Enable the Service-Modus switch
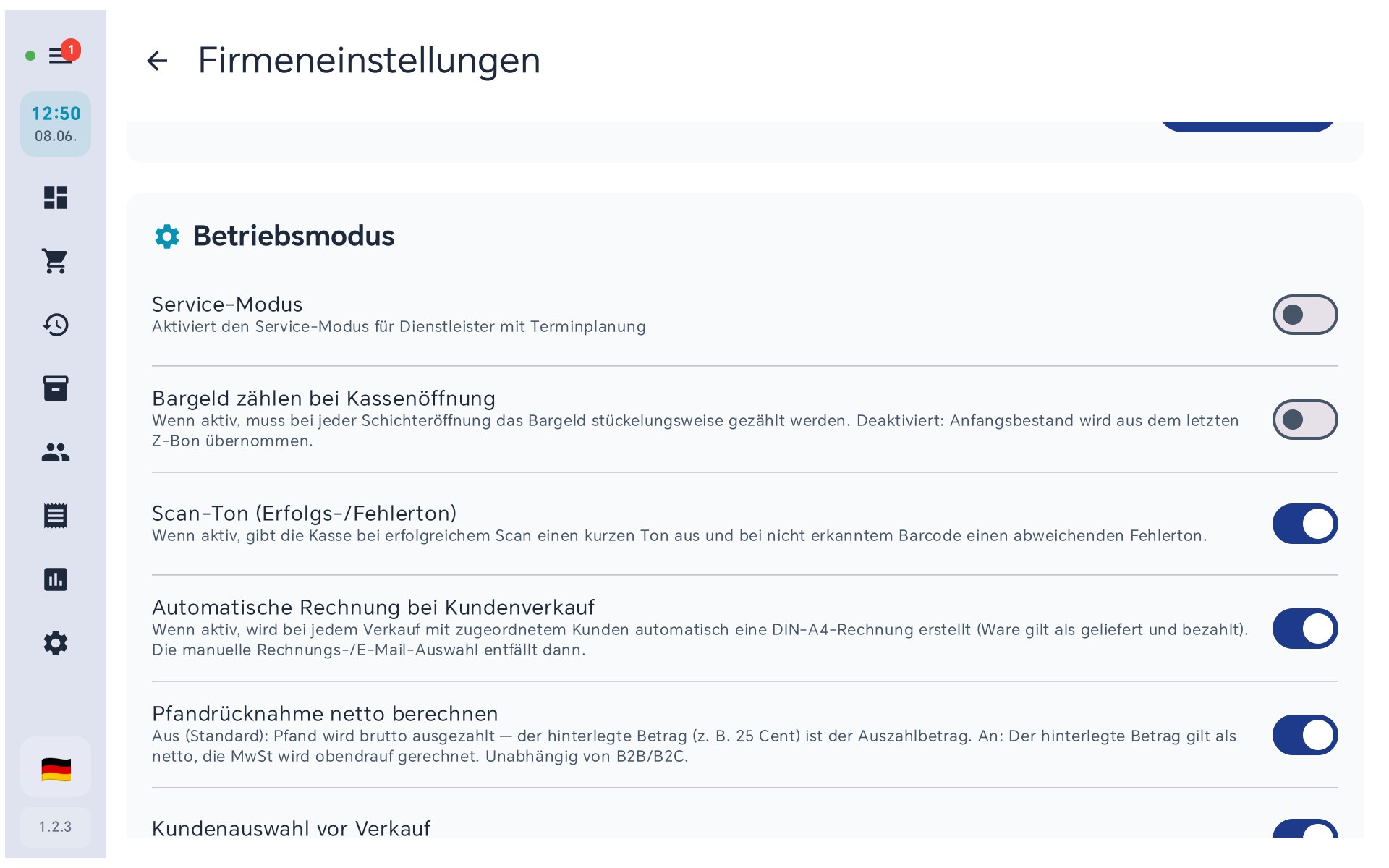Screen dimensions: 1389x868 click(x=1305, y=315)
